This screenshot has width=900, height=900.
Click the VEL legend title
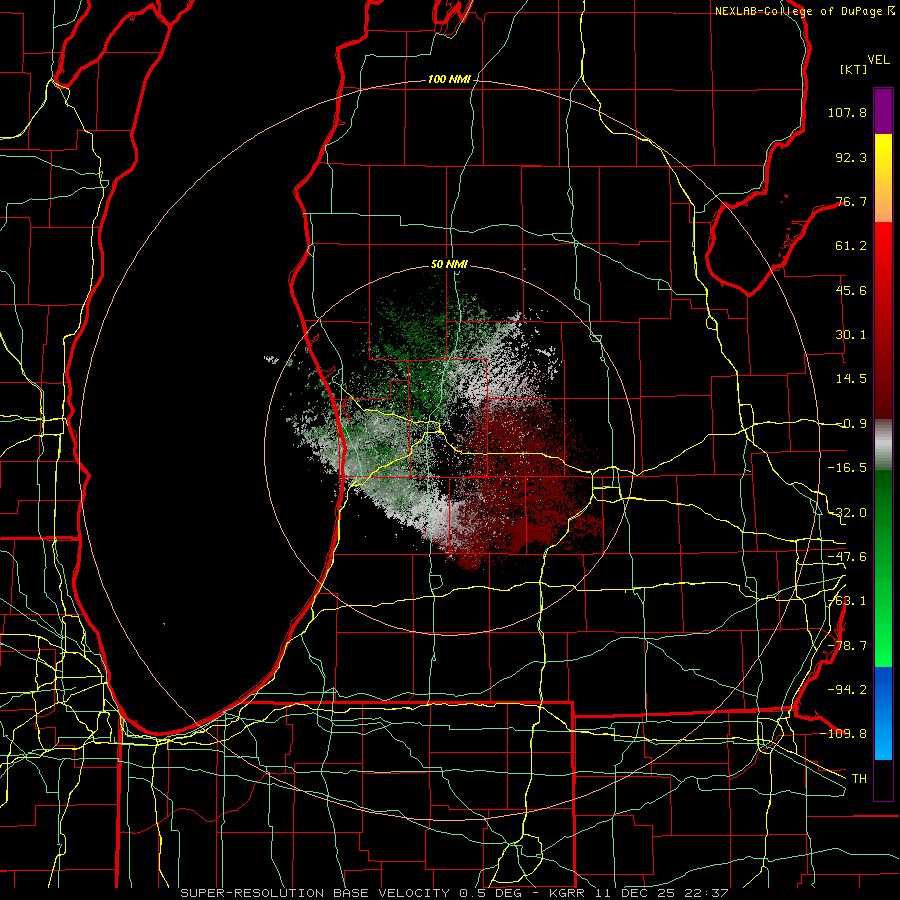coord(878,60)
